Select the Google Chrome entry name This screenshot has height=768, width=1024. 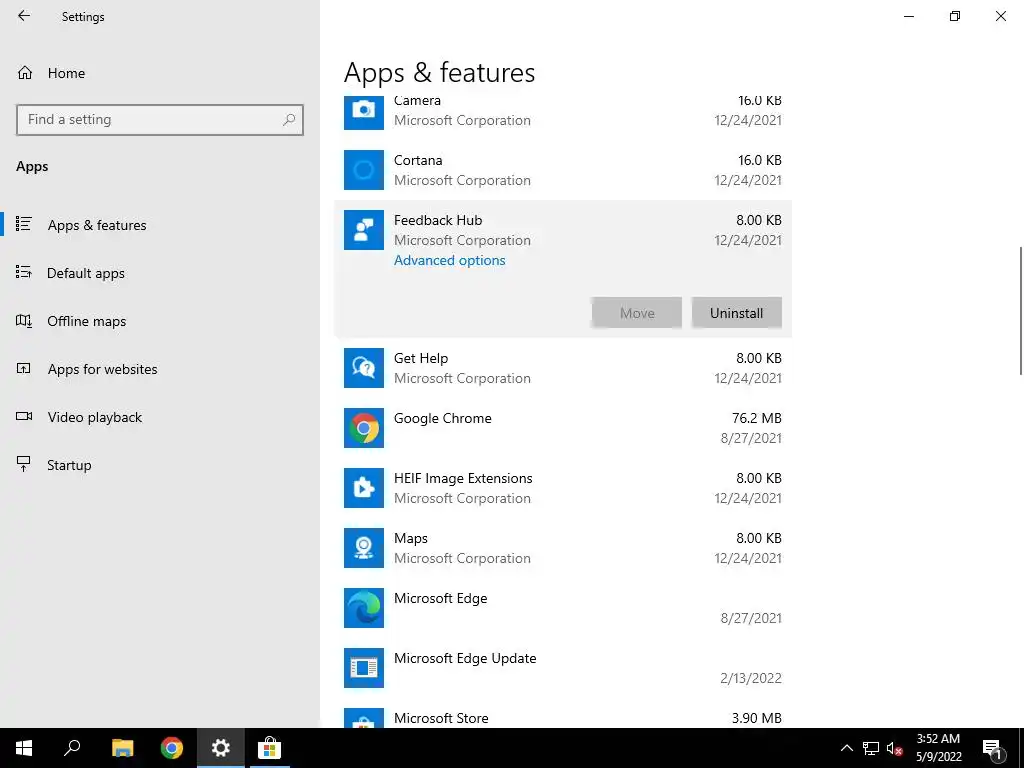tap(443, 419)
